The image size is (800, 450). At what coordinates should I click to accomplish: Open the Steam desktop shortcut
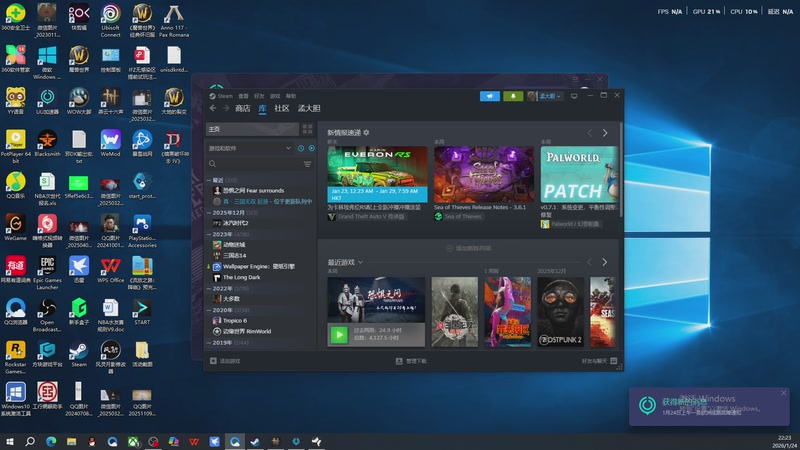click(x=79, y=355)
